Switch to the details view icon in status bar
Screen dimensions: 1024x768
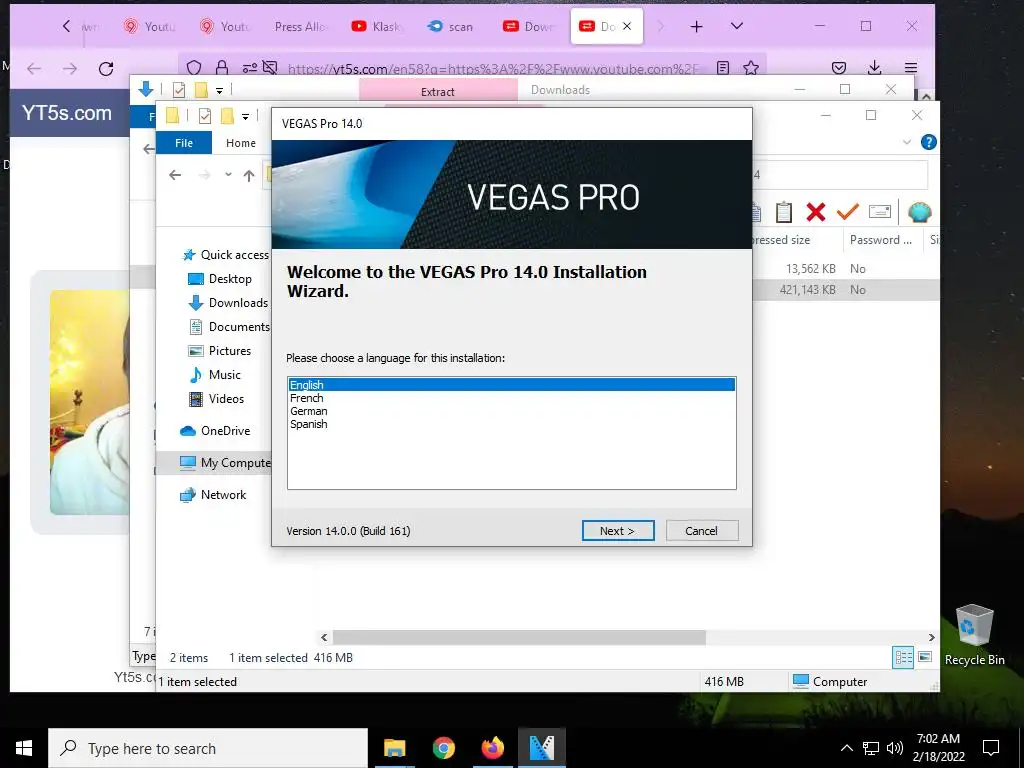coord(903,658)
